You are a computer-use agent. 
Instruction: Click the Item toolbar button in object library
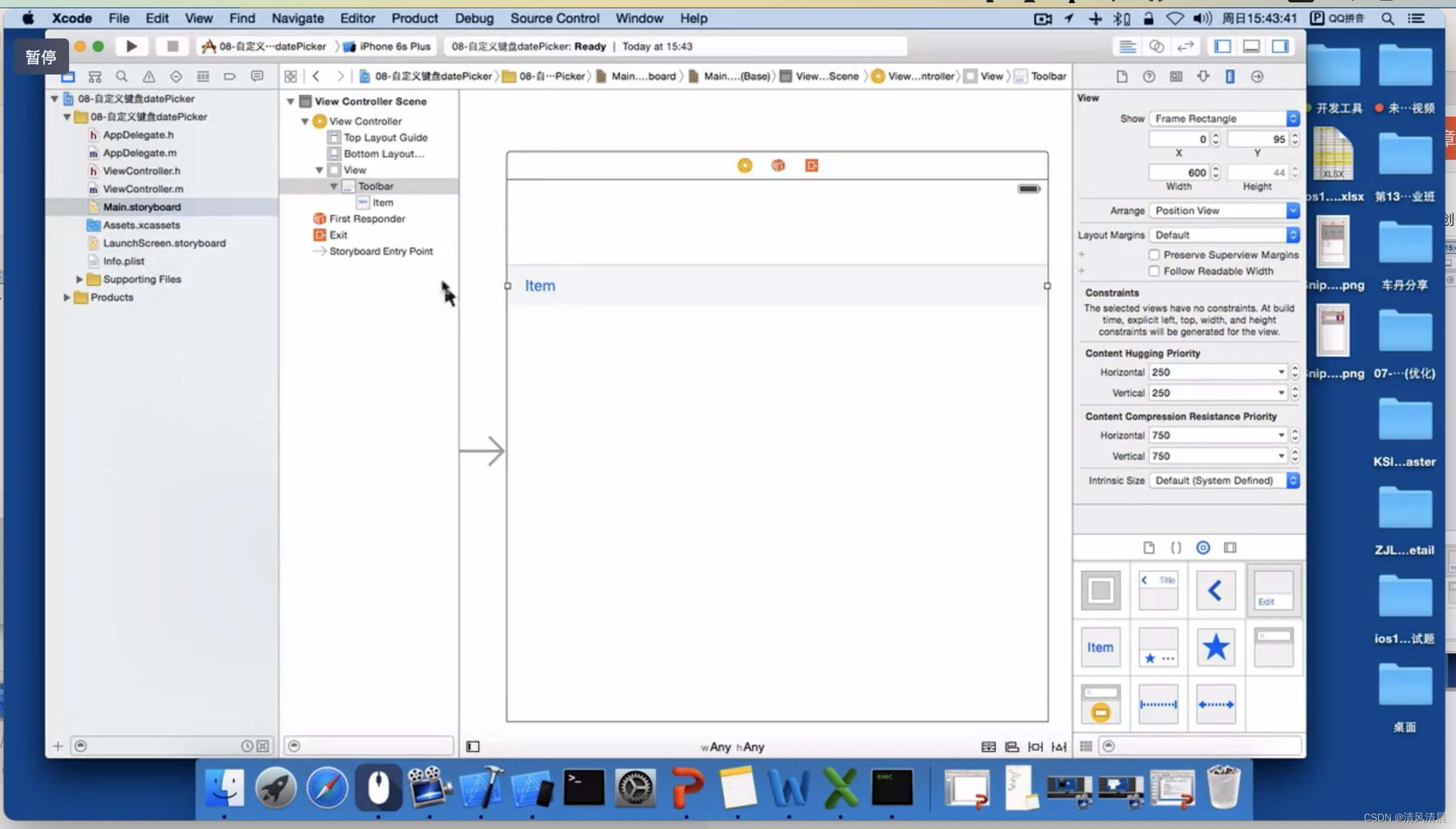(x=1099, y=647)
